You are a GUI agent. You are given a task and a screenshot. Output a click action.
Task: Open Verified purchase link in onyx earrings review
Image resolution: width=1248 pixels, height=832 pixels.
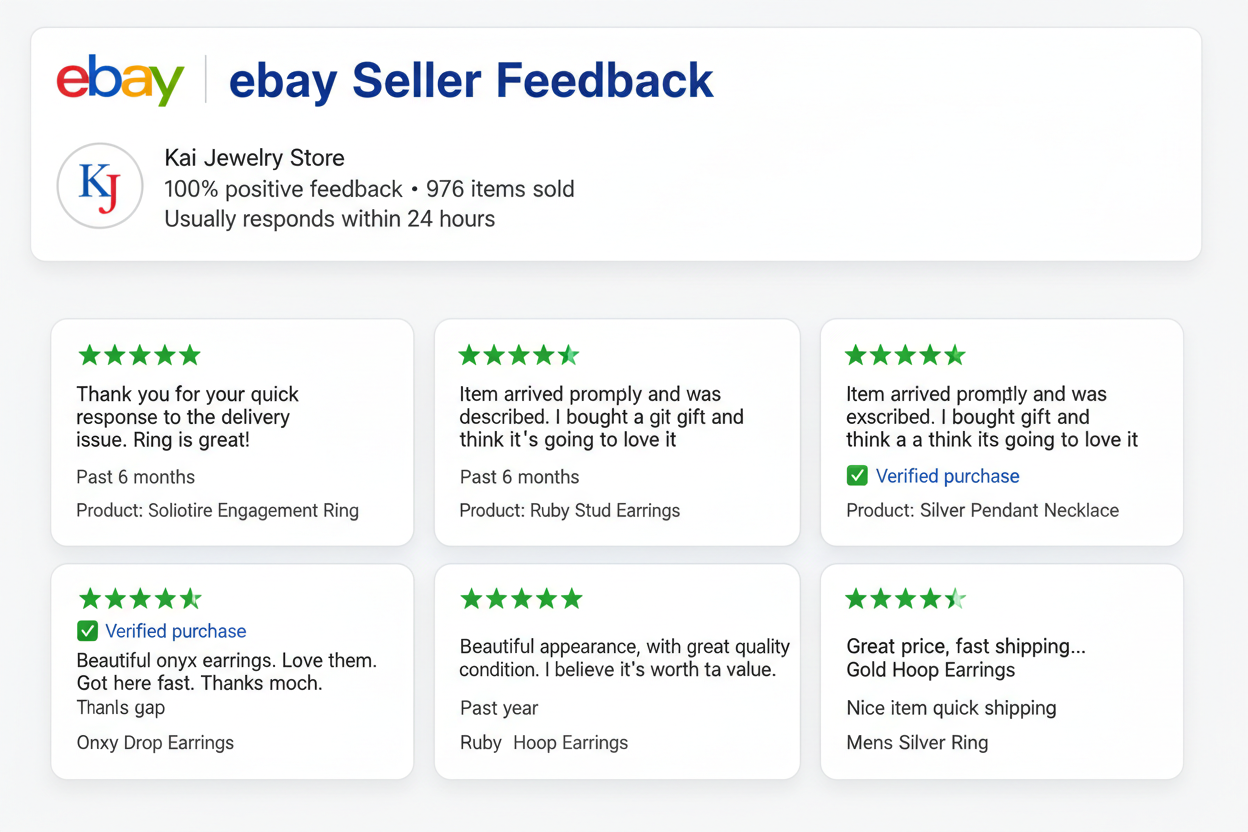175,631
